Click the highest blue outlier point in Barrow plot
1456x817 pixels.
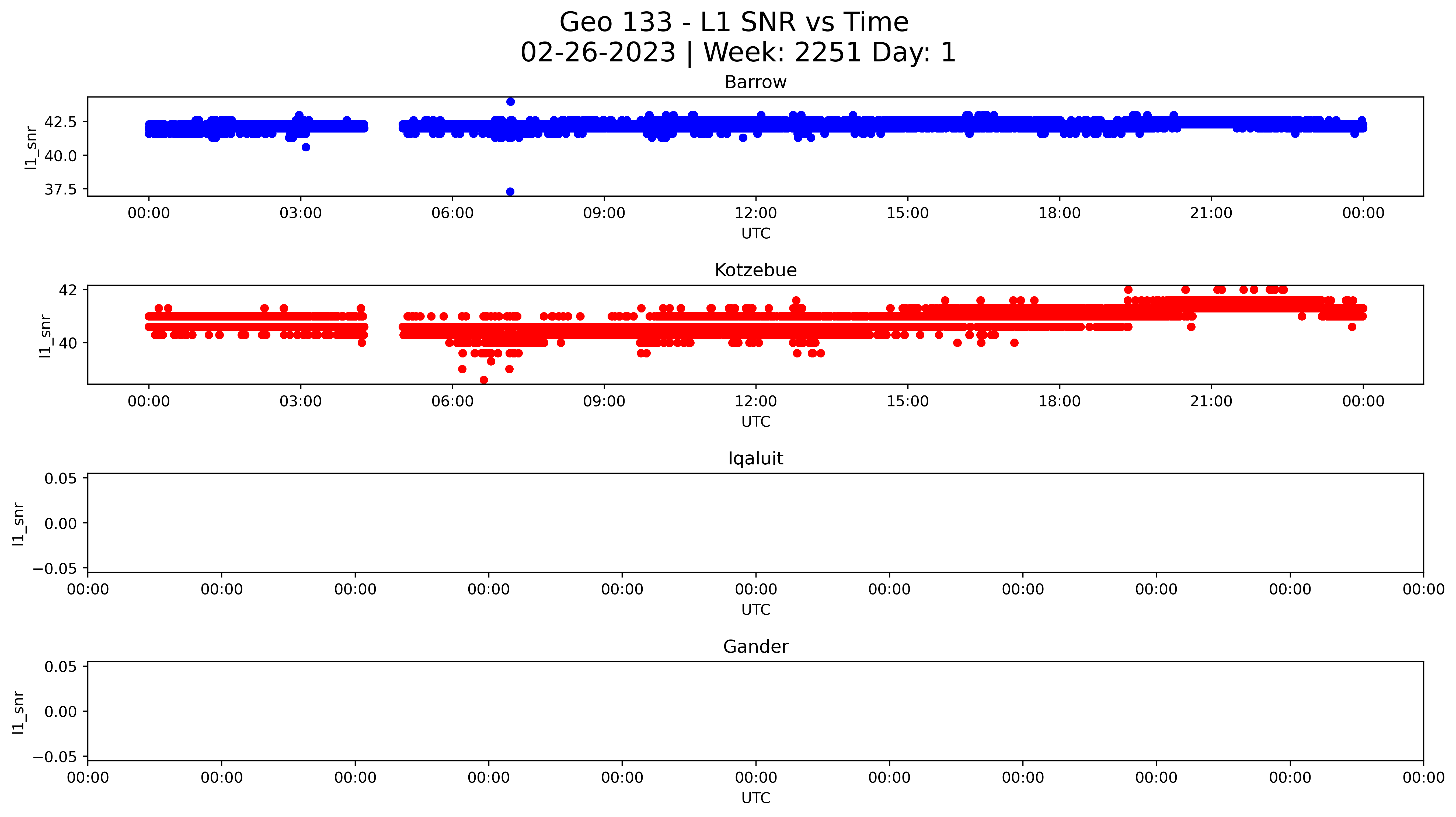point(510,102)
